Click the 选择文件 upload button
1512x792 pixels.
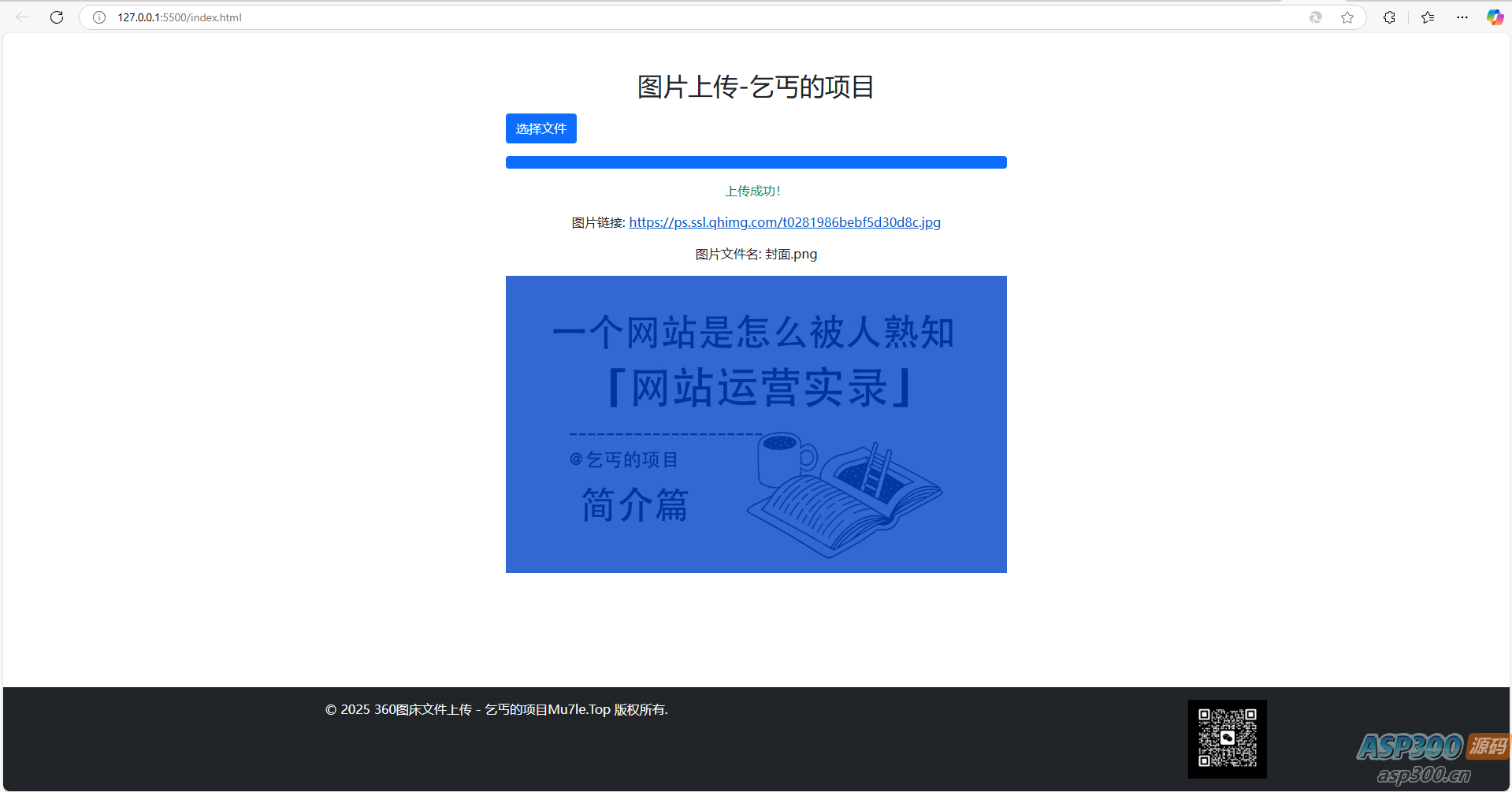coord(541,128)
